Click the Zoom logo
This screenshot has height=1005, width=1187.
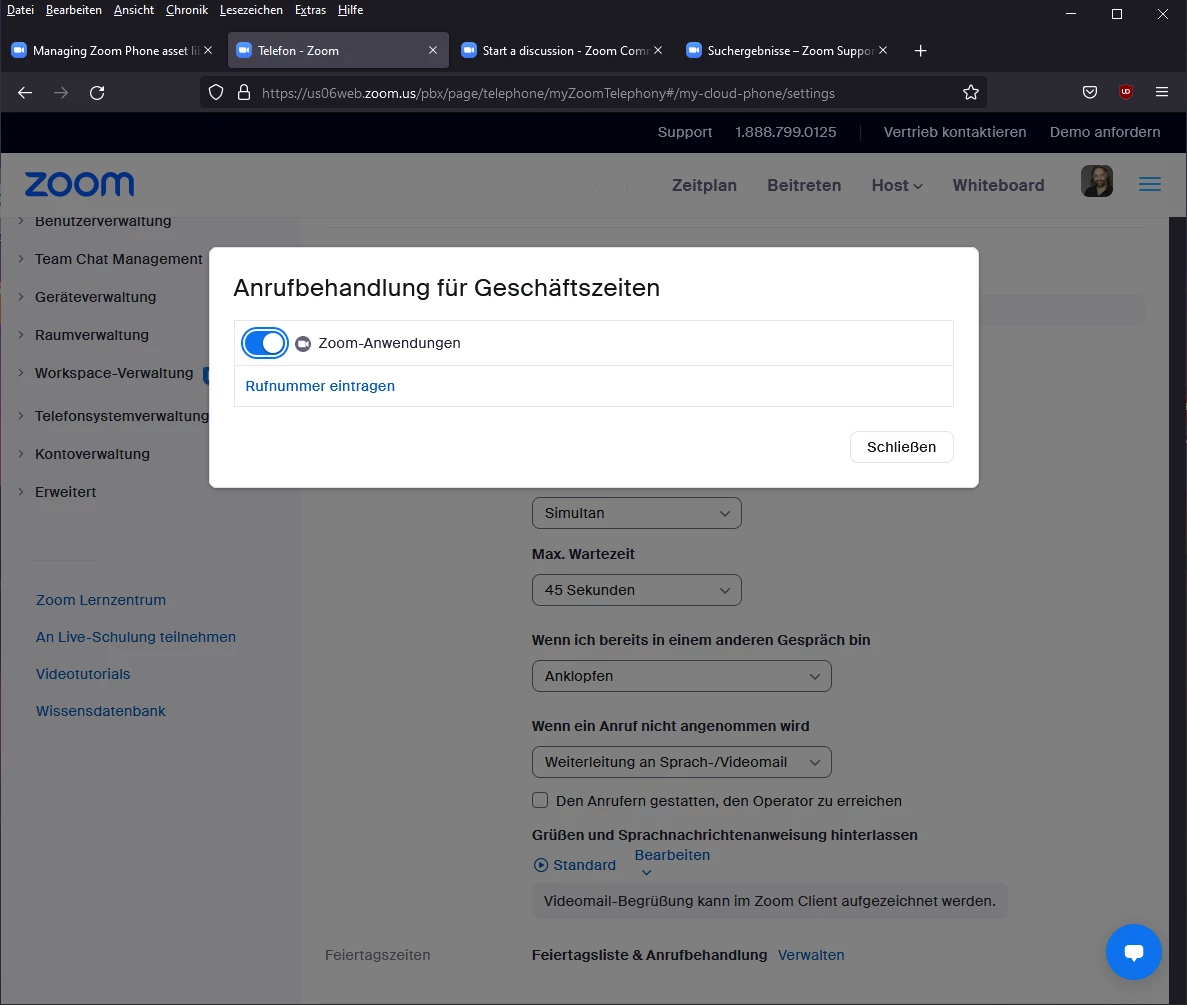[x=79, y=184]
